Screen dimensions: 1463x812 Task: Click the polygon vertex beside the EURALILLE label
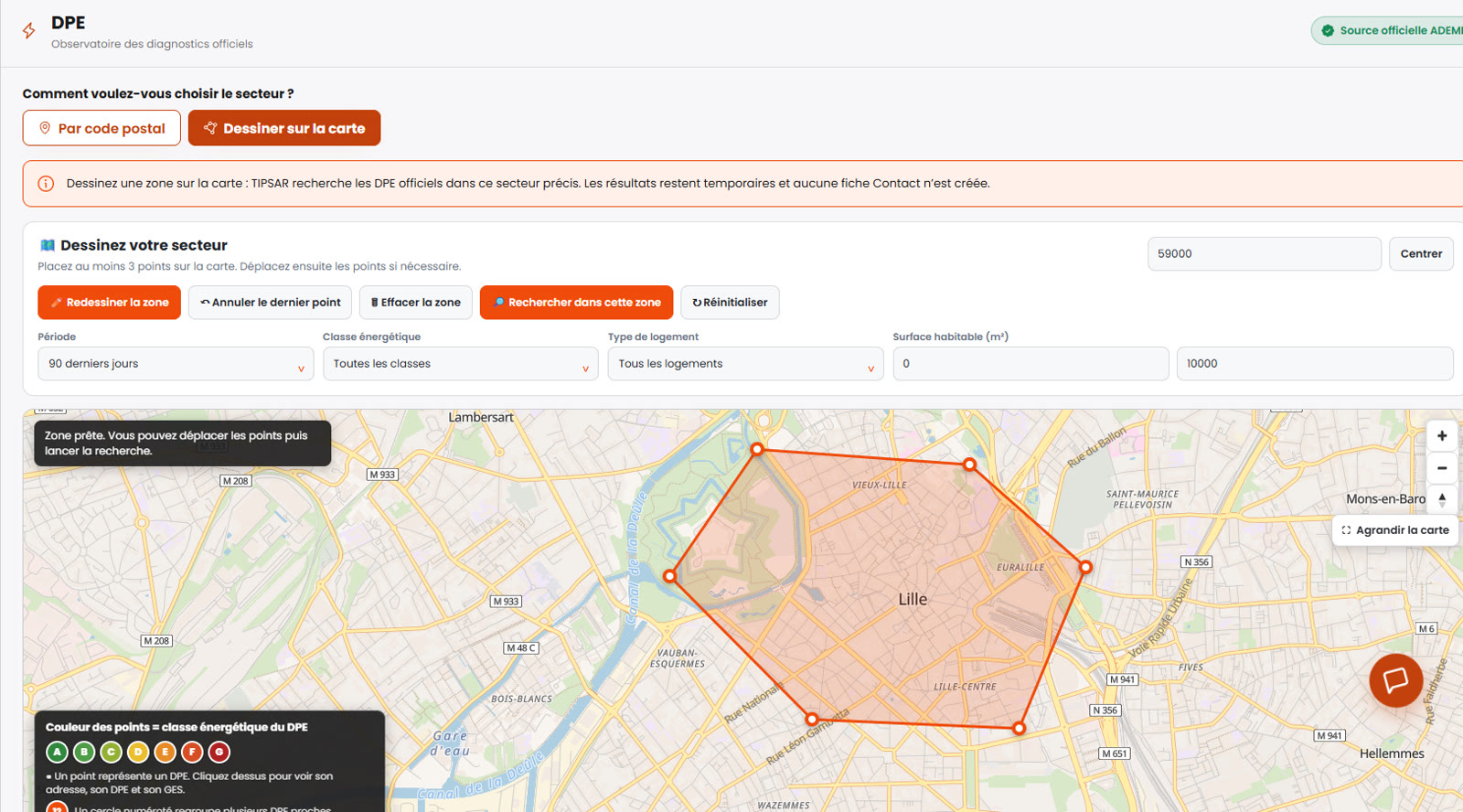pyautogui.click(x=1085, y=567)
